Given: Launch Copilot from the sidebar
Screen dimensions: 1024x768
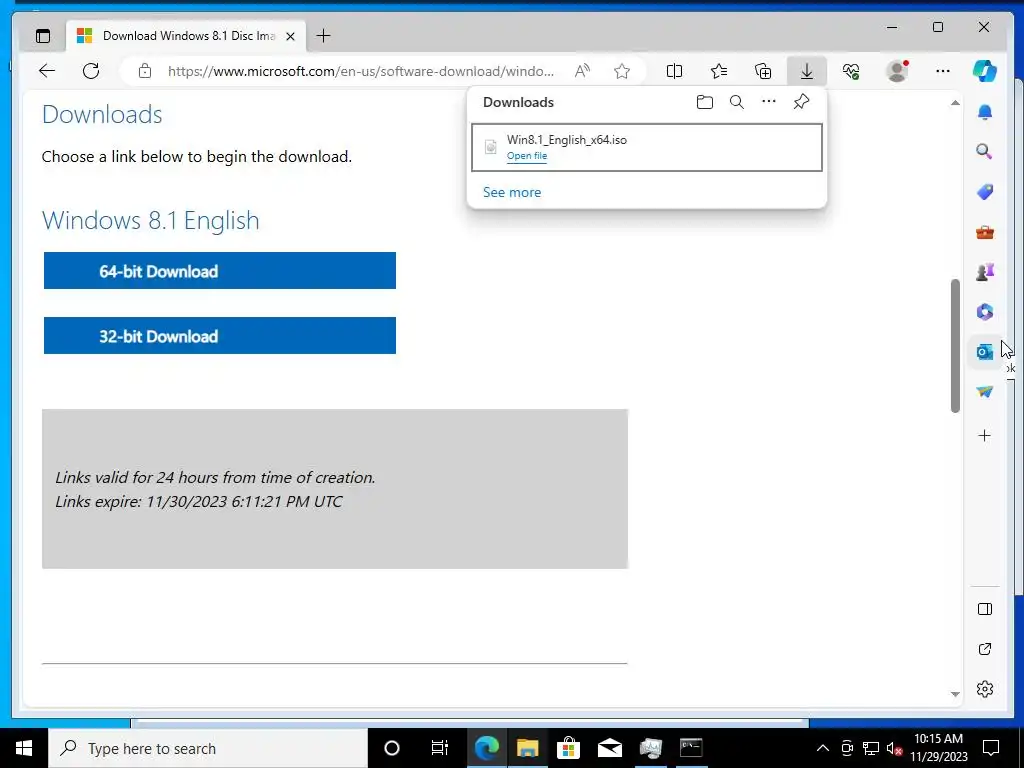Looking at the screenshot, I should point(985,71).
